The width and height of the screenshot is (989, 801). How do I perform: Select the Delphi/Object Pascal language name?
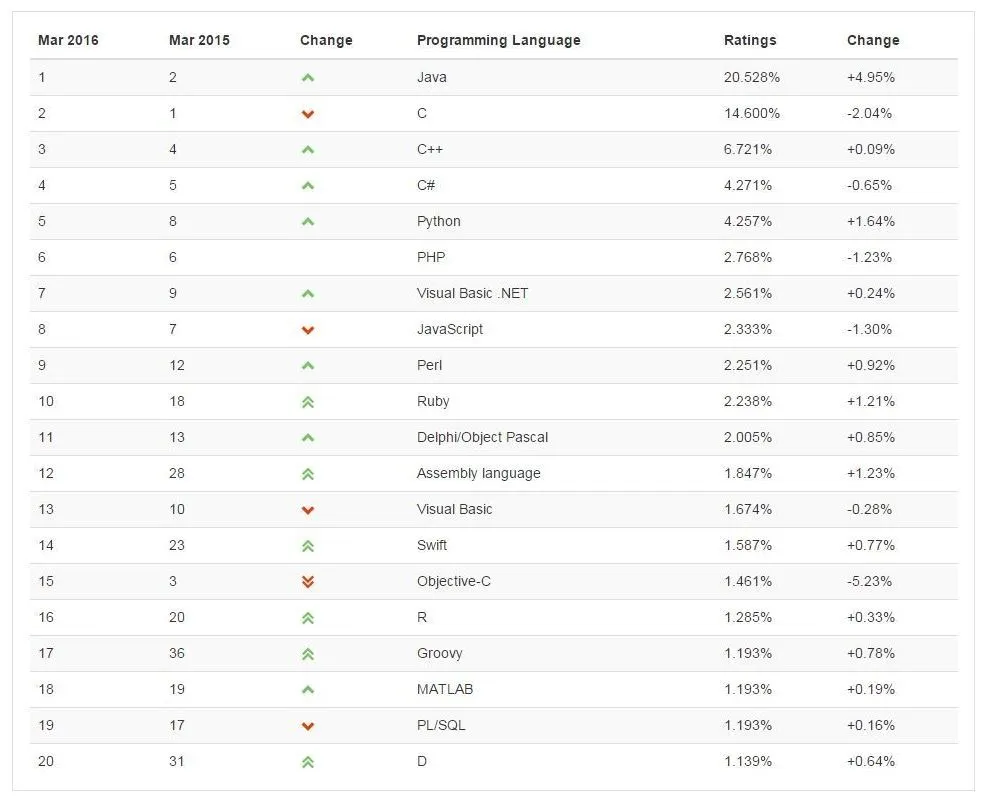click(x=483, y=437)
